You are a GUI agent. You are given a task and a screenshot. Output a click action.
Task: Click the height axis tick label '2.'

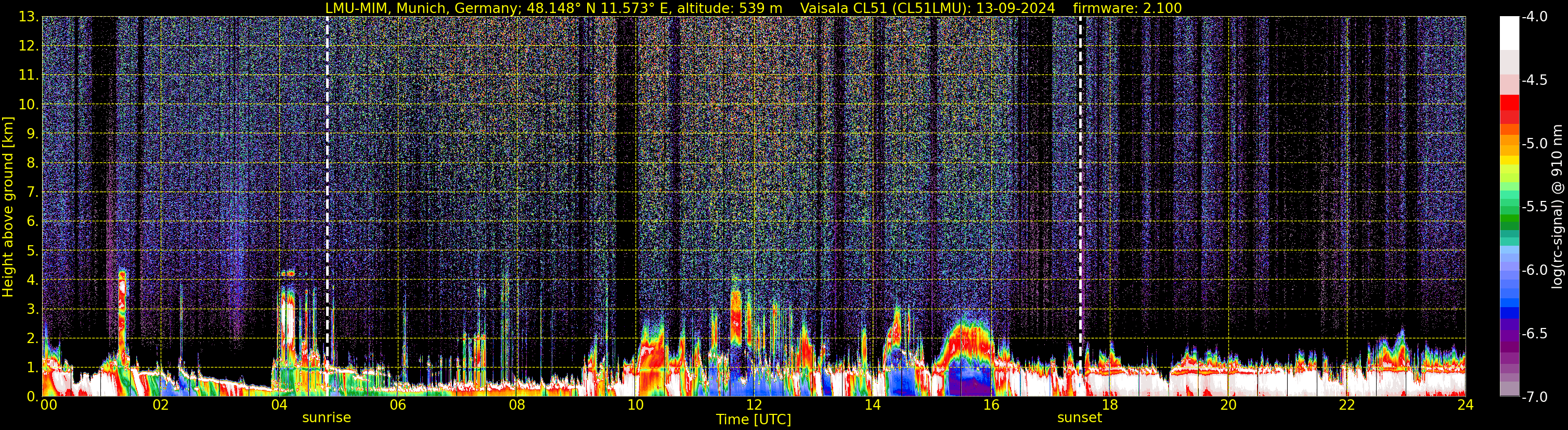[x=32, y=338]
